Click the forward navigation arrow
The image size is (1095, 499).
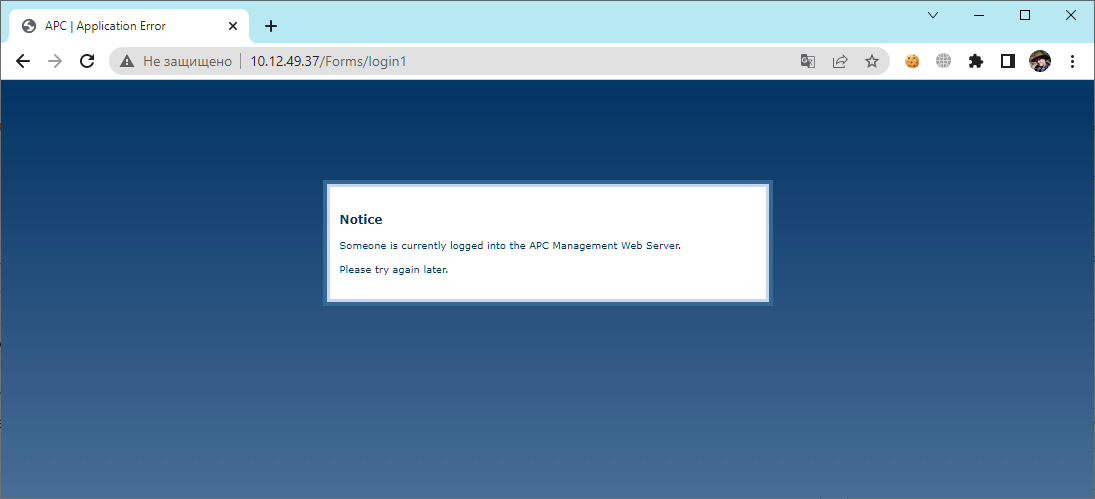55,61
